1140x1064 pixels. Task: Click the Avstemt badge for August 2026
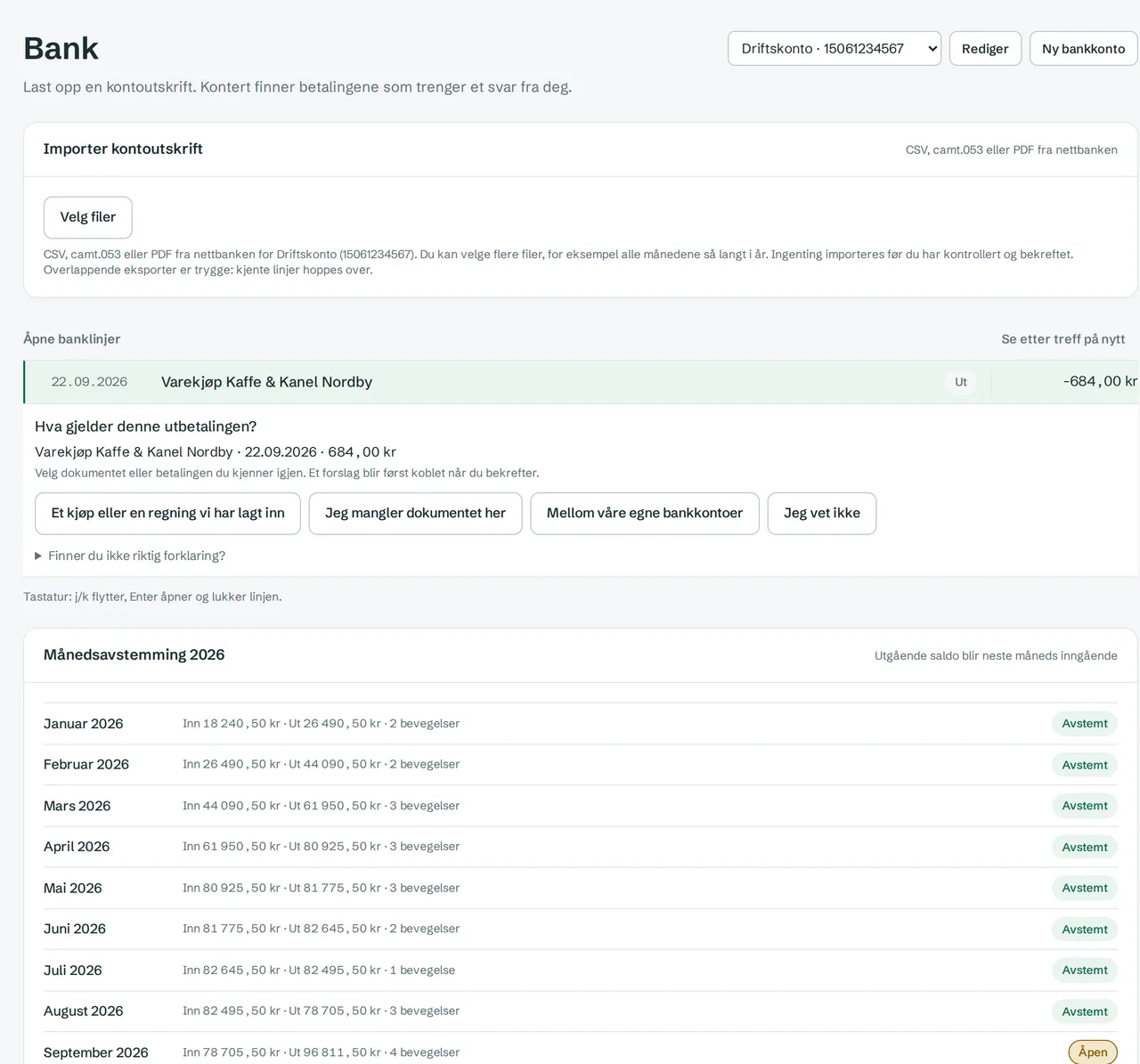[1085, 1011]
